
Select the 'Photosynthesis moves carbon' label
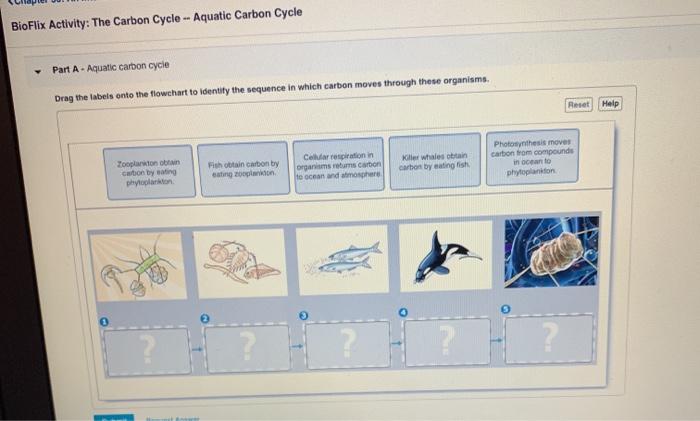point(532,157)
